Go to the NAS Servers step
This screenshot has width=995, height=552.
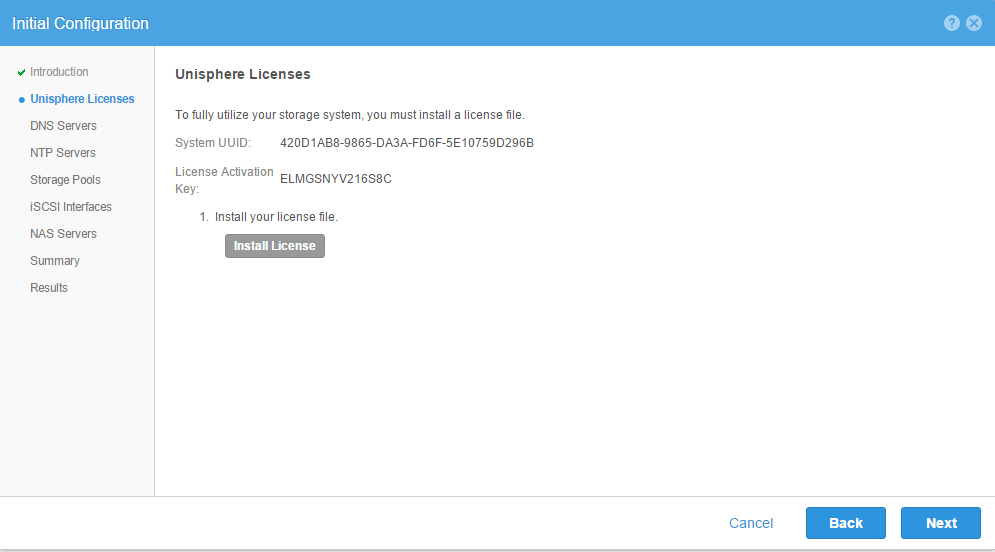click(x=63, y=233)
